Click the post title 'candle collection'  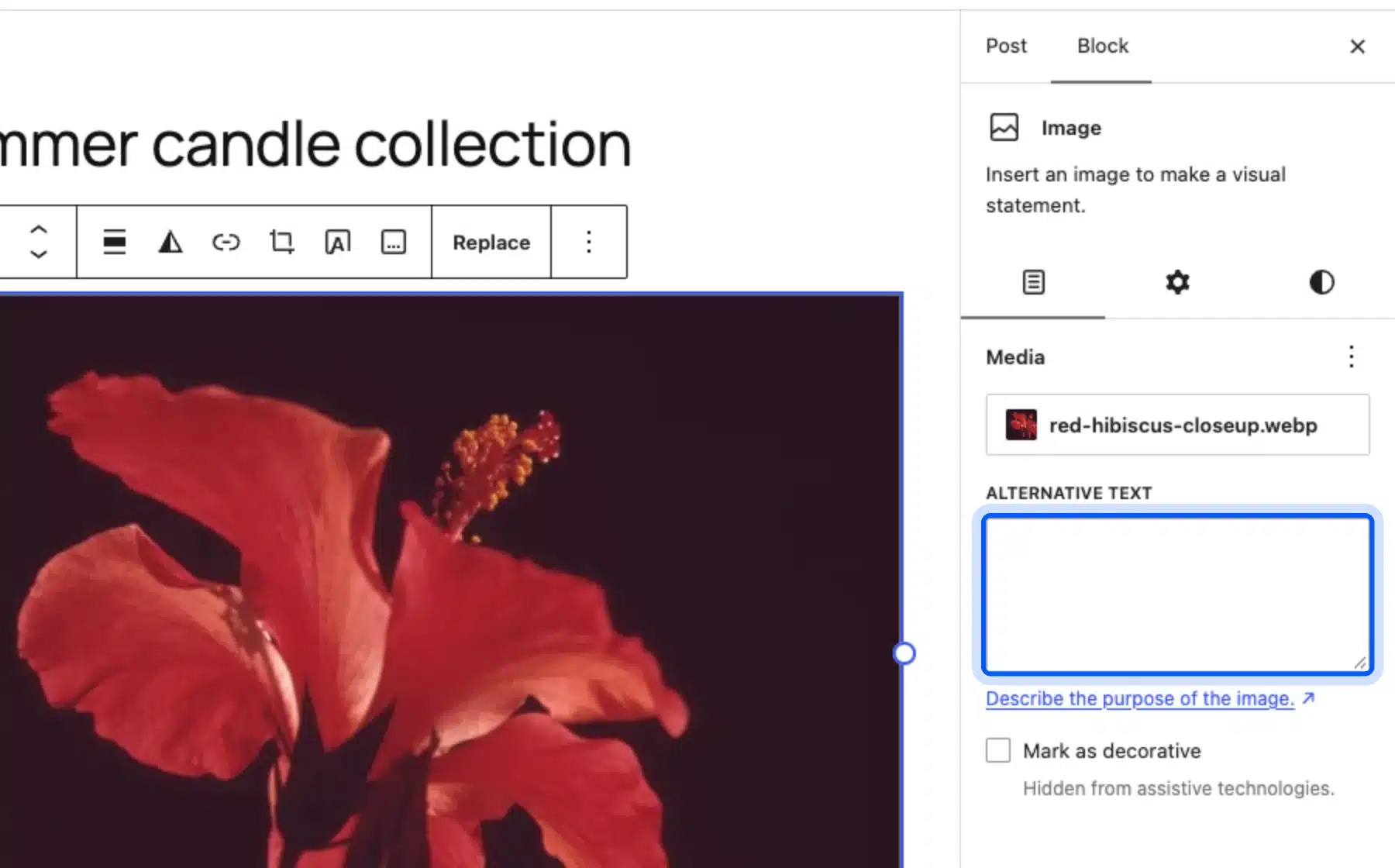tap(391, 144)
